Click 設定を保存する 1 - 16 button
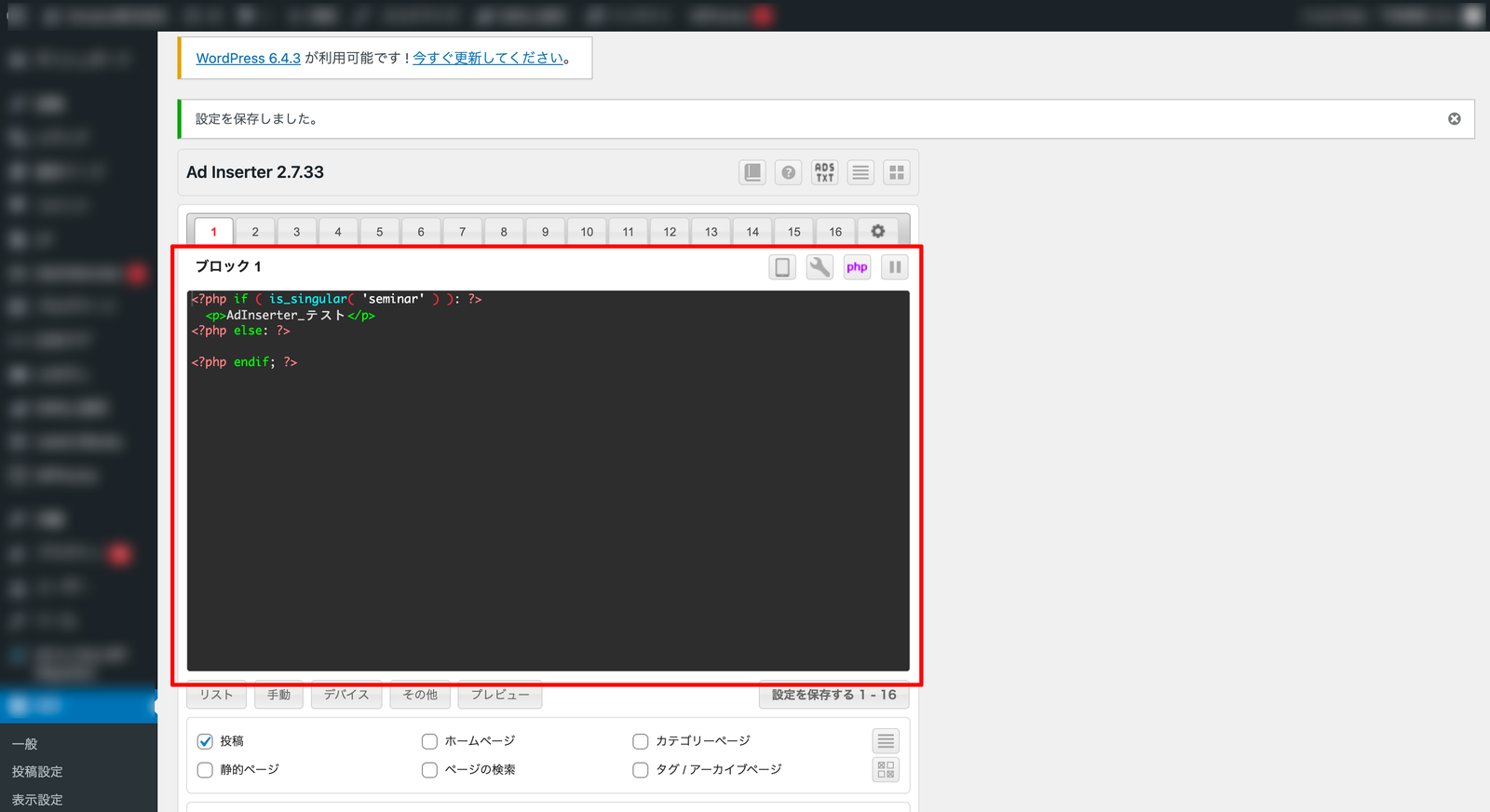This screenshot has width=1490, height=812. point(833,696)
